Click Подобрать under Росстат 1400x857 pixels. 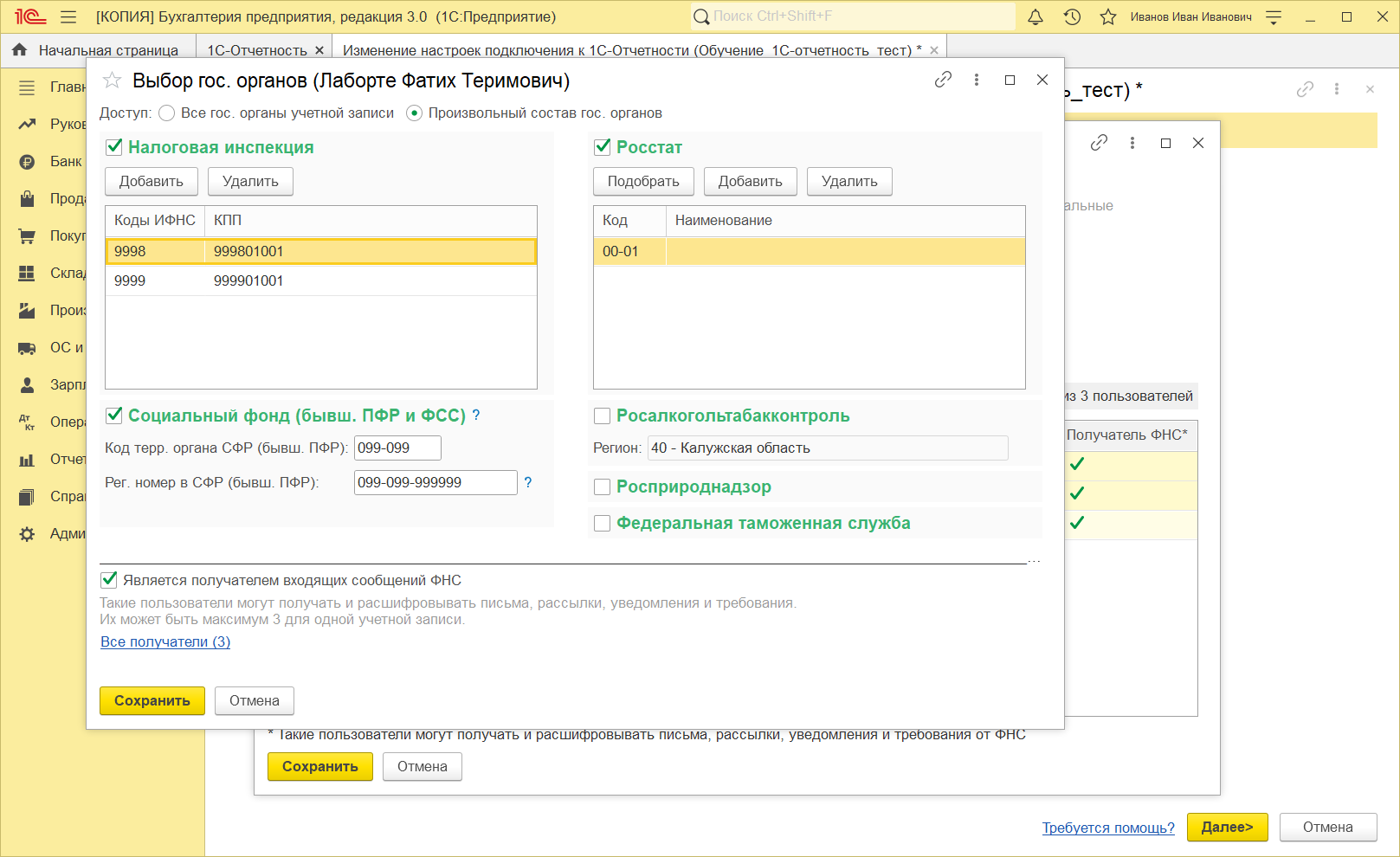pyautogui.click(x=643, y=181)
